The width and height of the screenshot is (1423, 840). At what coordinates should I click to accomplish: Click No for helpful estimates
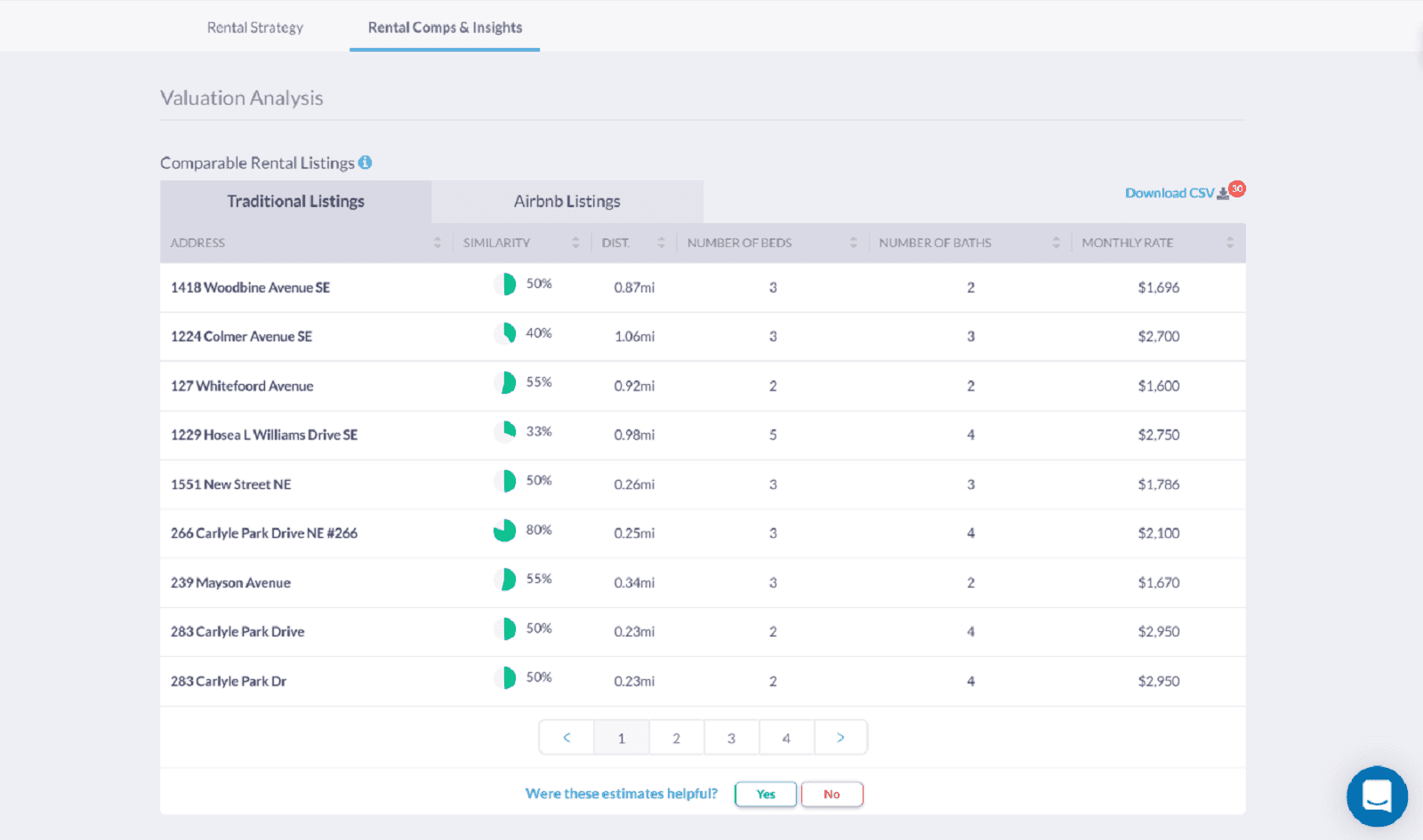pos(832,795)
